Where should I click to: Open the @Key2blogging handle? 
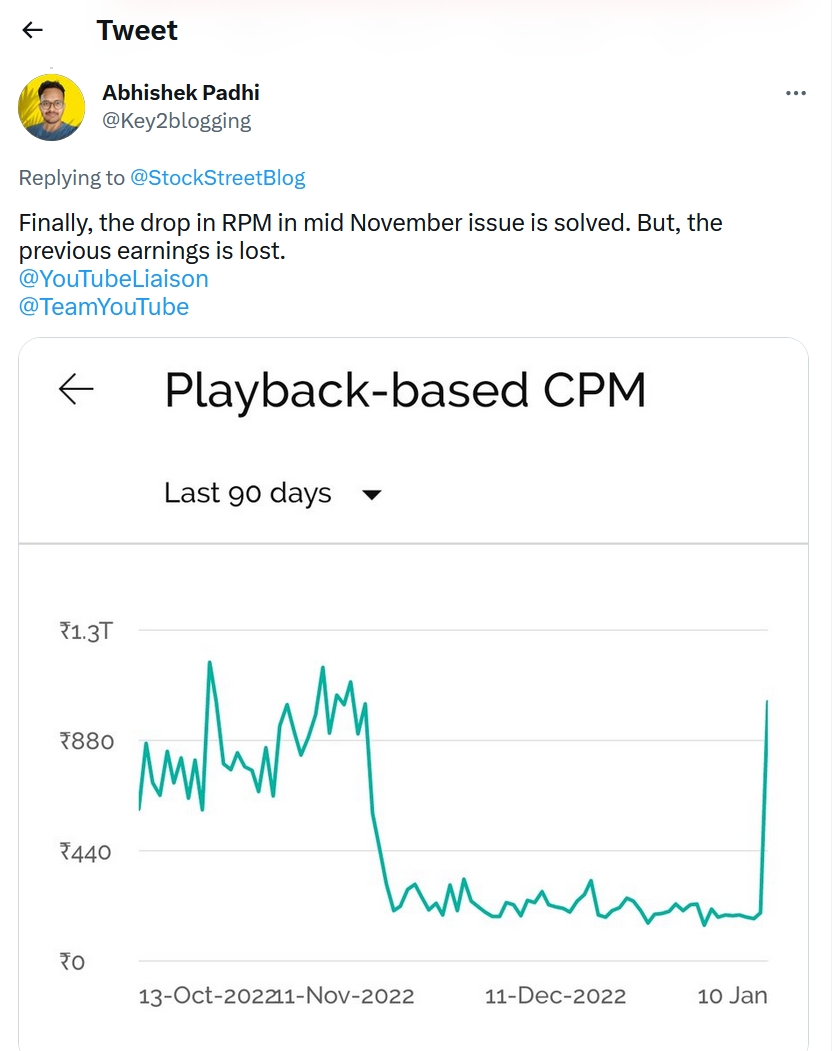pos(176,121)
